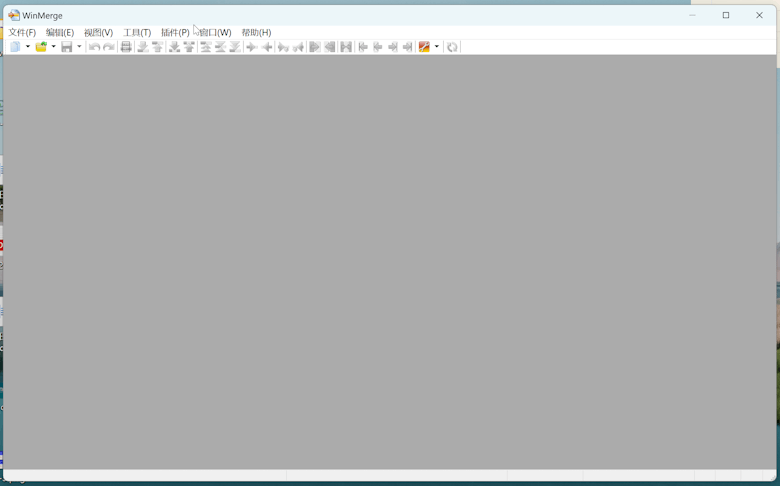Click the New document toolbar icon
Screen dimensions: 780x486
tap(15, 47)
